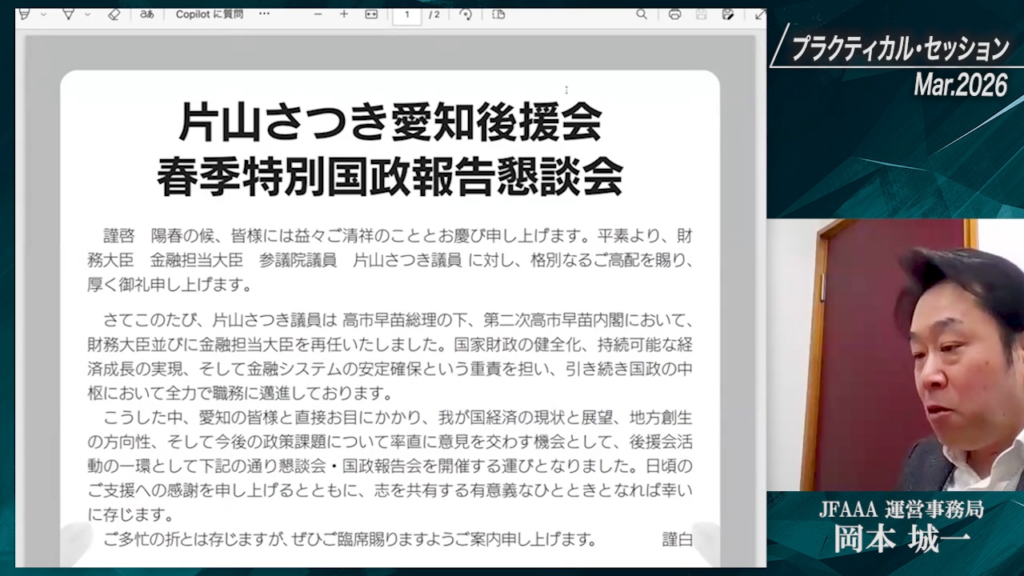Enter full screen with the expand arrows

click(760, 14)
